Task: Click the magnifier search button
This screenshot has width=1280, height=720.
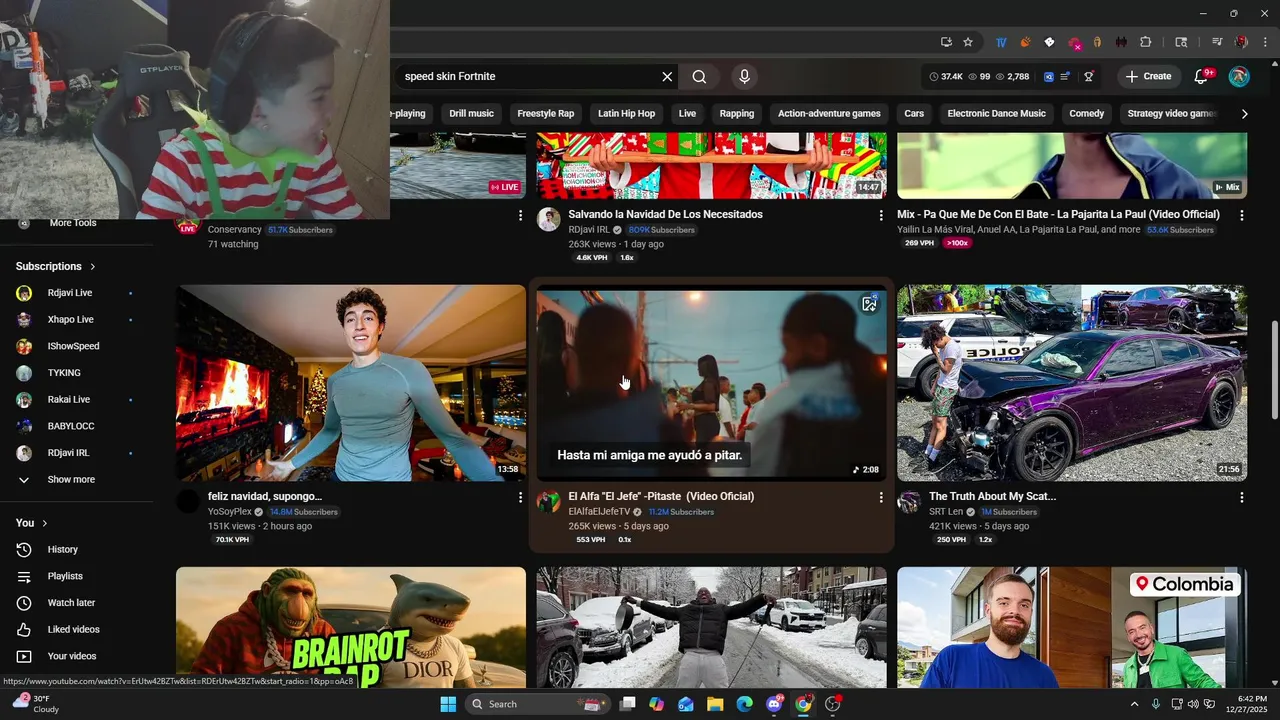Action: pos(699,76)
